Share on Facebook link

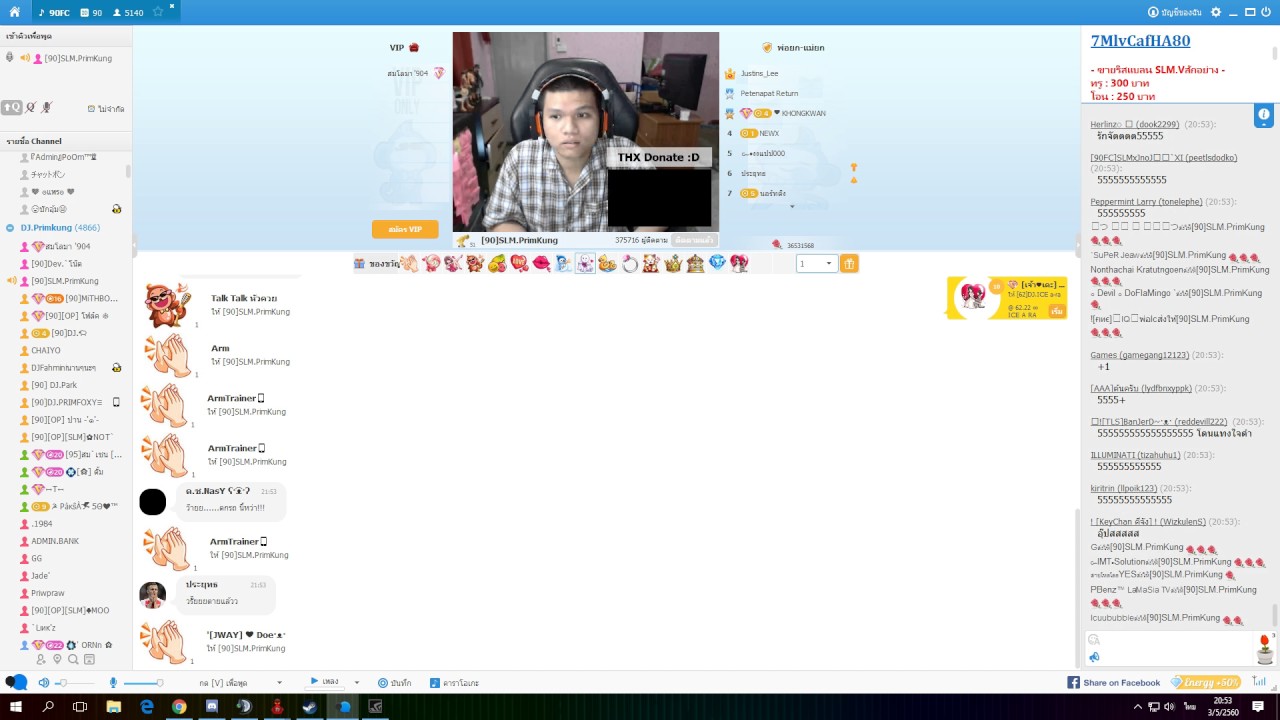click(1113, 683)
